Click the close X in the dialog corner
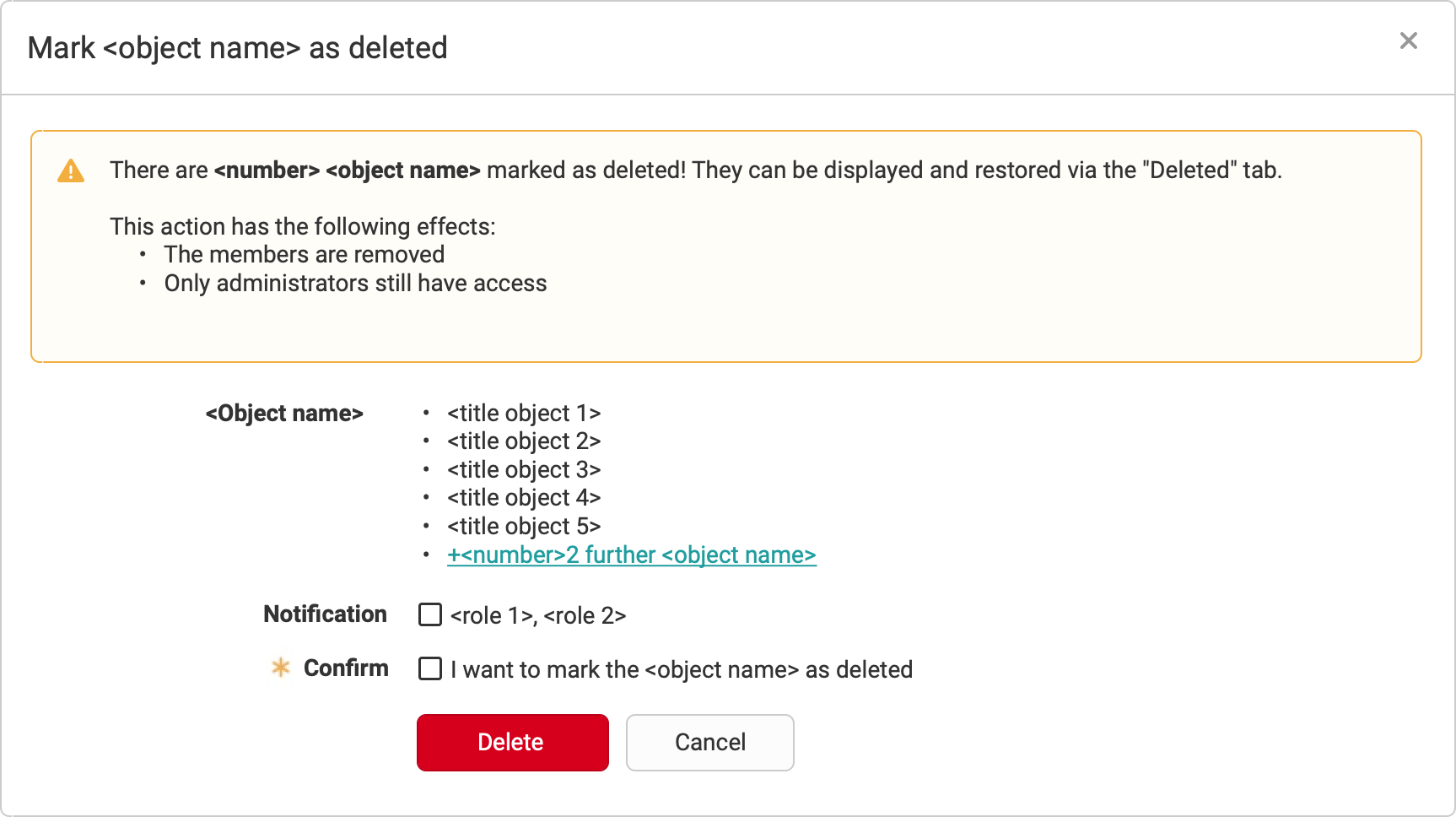Screen dimensions: 1456x817 point(1408,41)
